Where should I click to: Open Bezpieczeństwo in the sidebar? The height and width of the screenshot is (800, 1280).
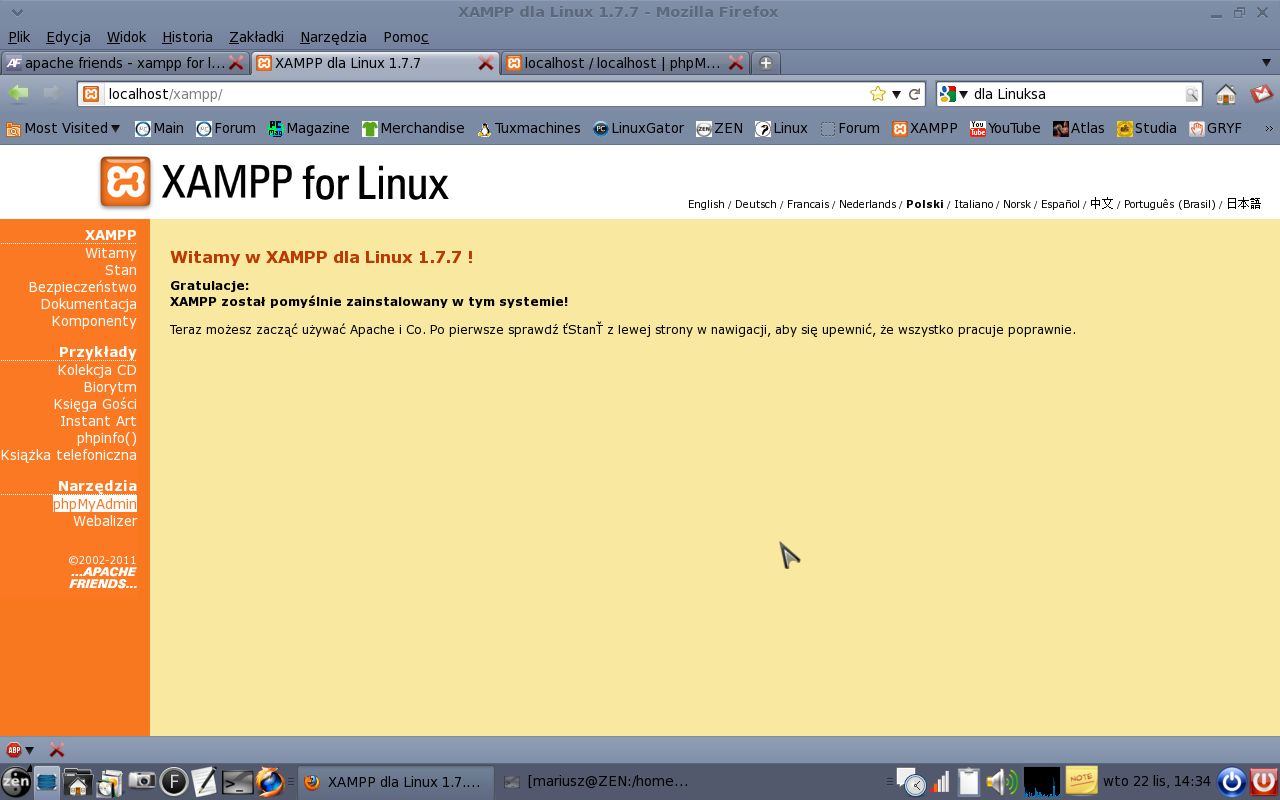82,287
